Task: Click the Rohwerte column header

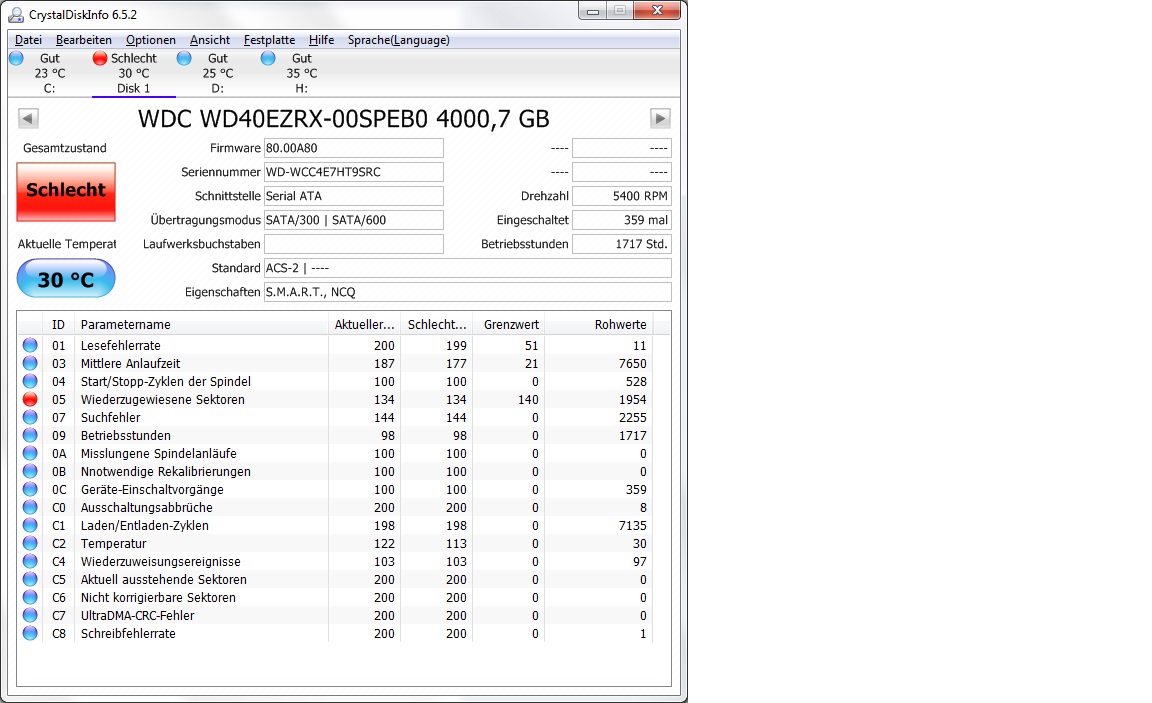Action: coord(598,324)
